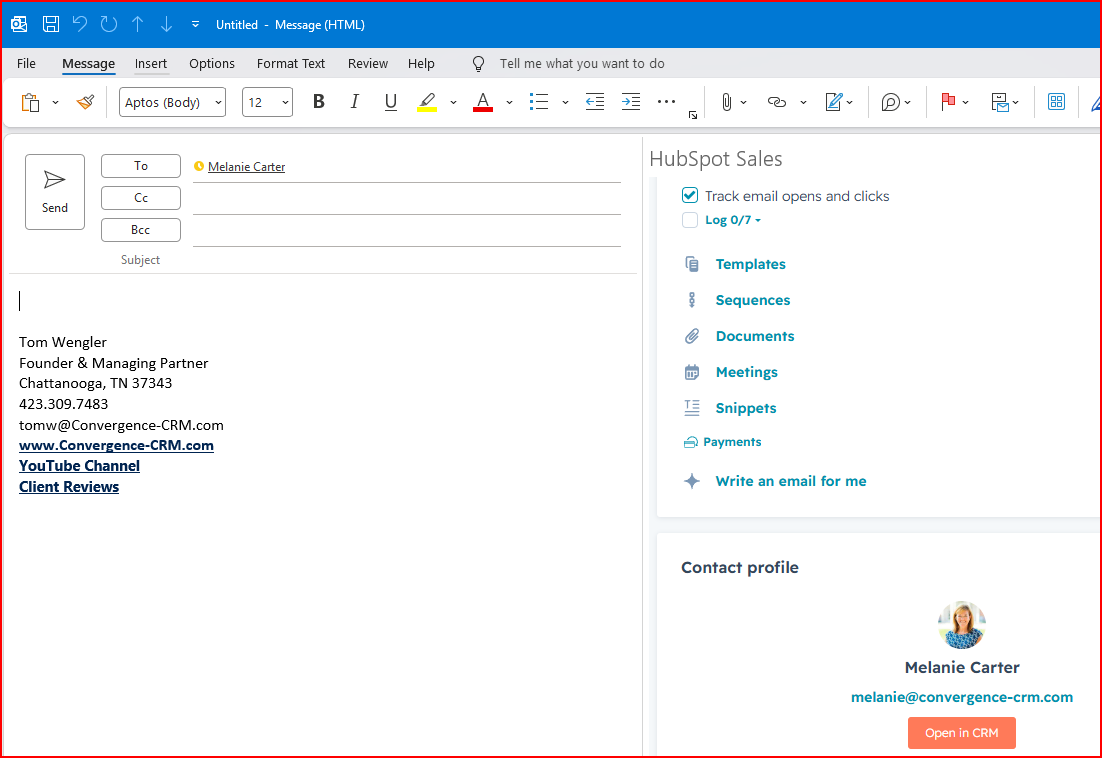Click the All Apps grid icon

pyautogui.click(x=1056, y=102)
